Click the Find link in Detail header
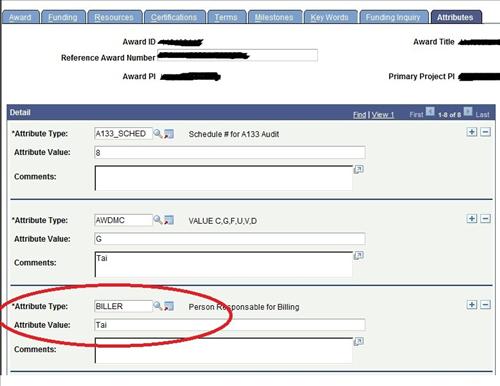Image resolution: width=500 pixels, height=386 pixels. click(x=360, y=115)
